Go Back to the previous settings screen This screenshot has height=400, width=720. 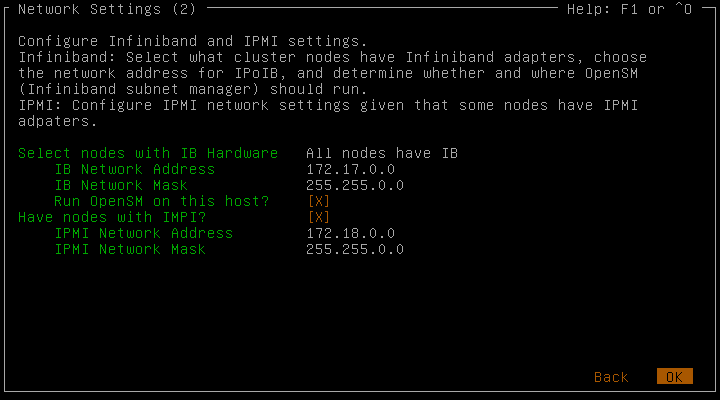[611, 377]
